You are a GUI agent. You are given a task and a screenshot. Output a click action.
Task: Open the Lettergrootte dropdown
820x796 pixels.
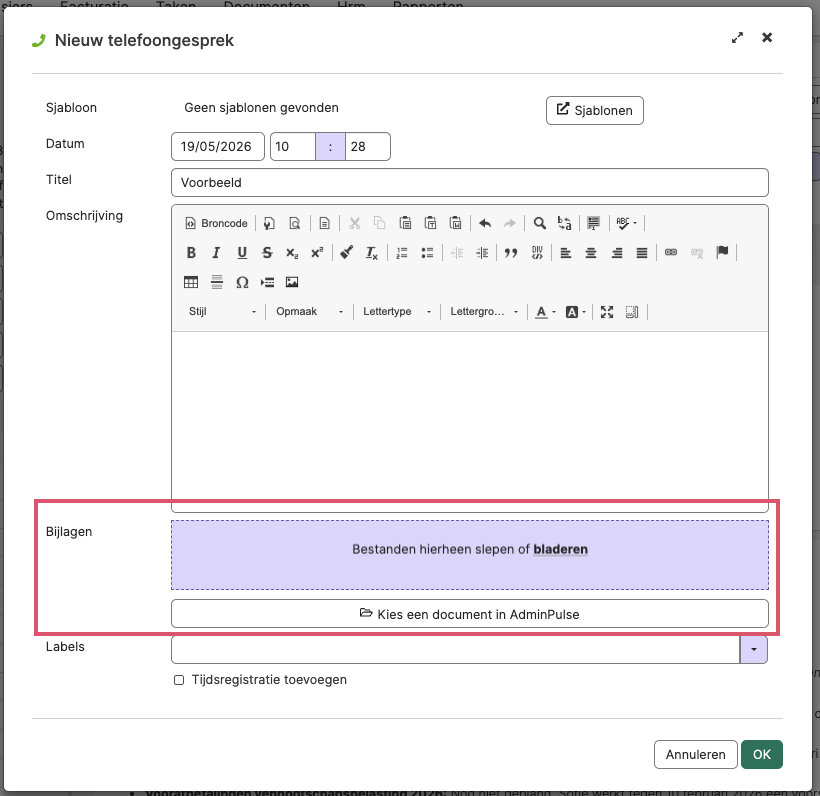484,312
